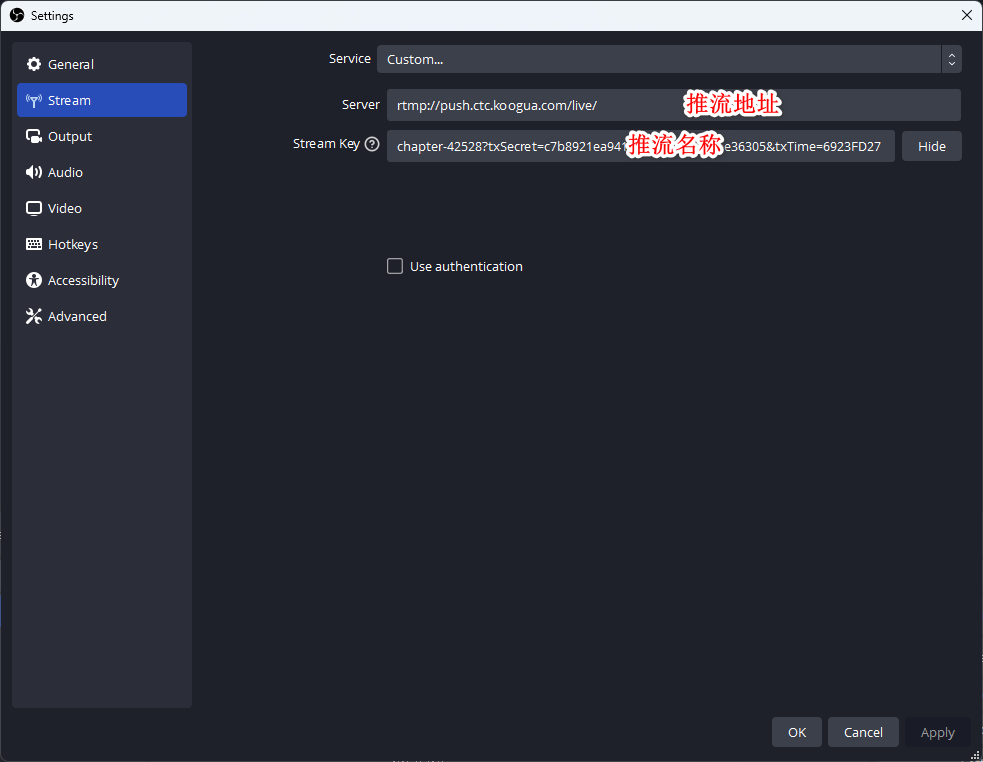Click the Cancel button
This screenshot has height=762, width=983.
pyautogui.click(x=863, y=732)
